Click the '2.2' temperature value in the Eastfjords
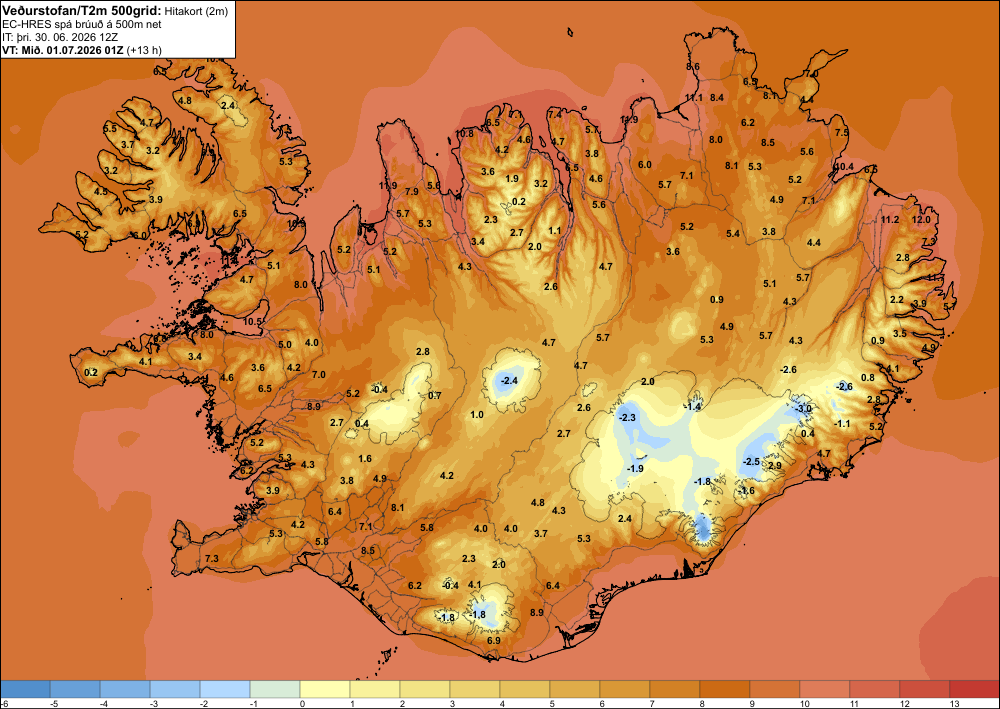Screen dimensions: 1000x709 click(897, 300)
